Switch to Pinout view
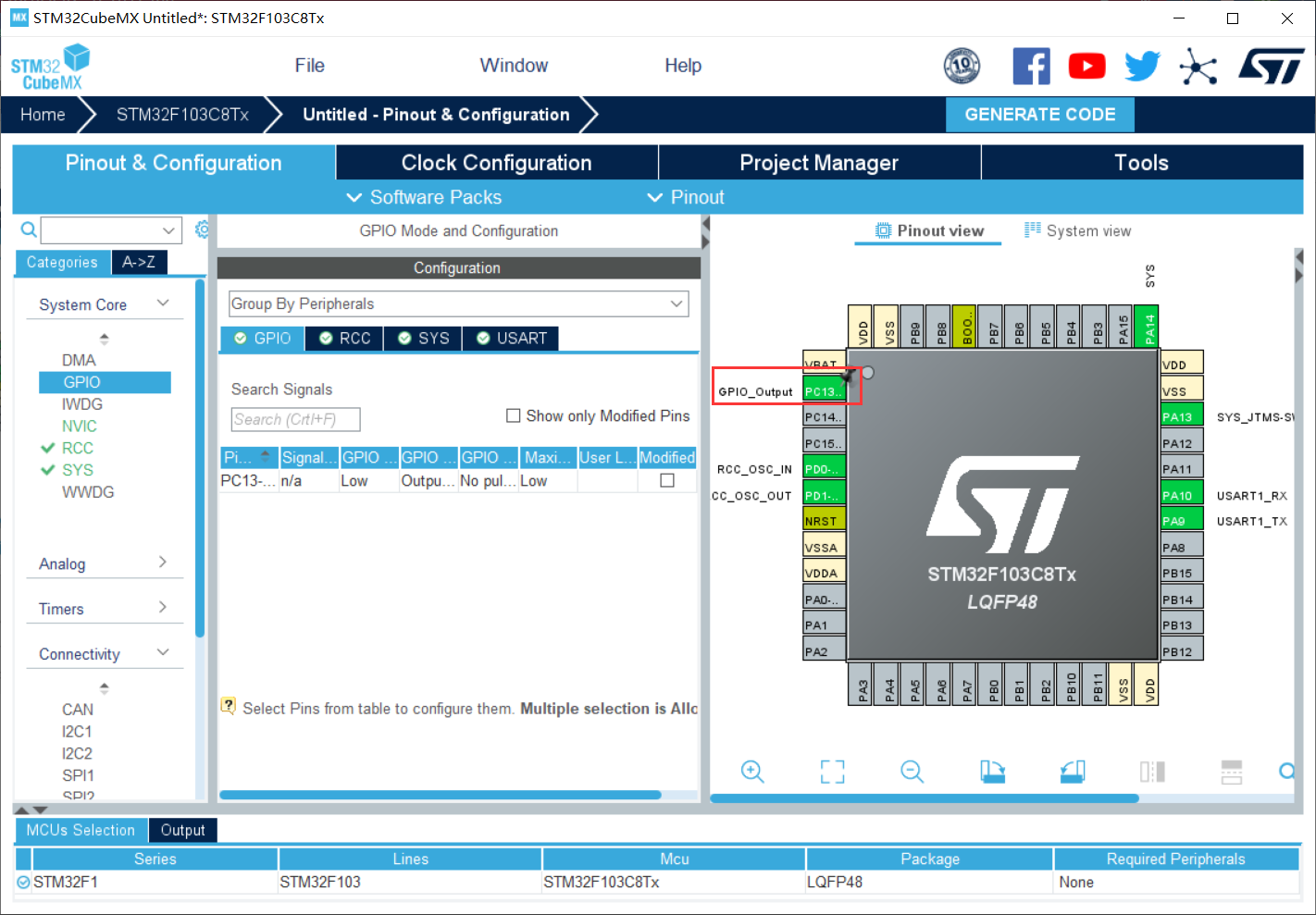The width and height of the screenshot is (1316, 915). (929, 230)
